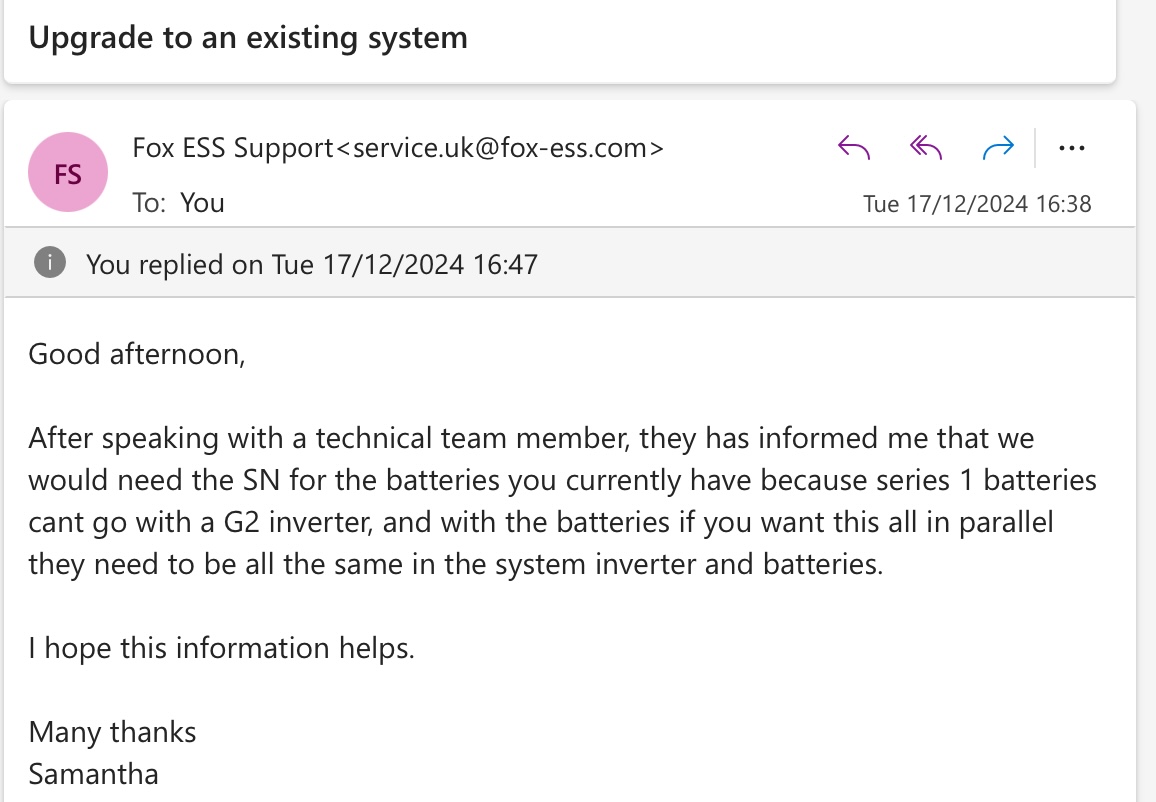Click the info icon beside reply notice
1156x802 pixels.
[x=49, y=263]
